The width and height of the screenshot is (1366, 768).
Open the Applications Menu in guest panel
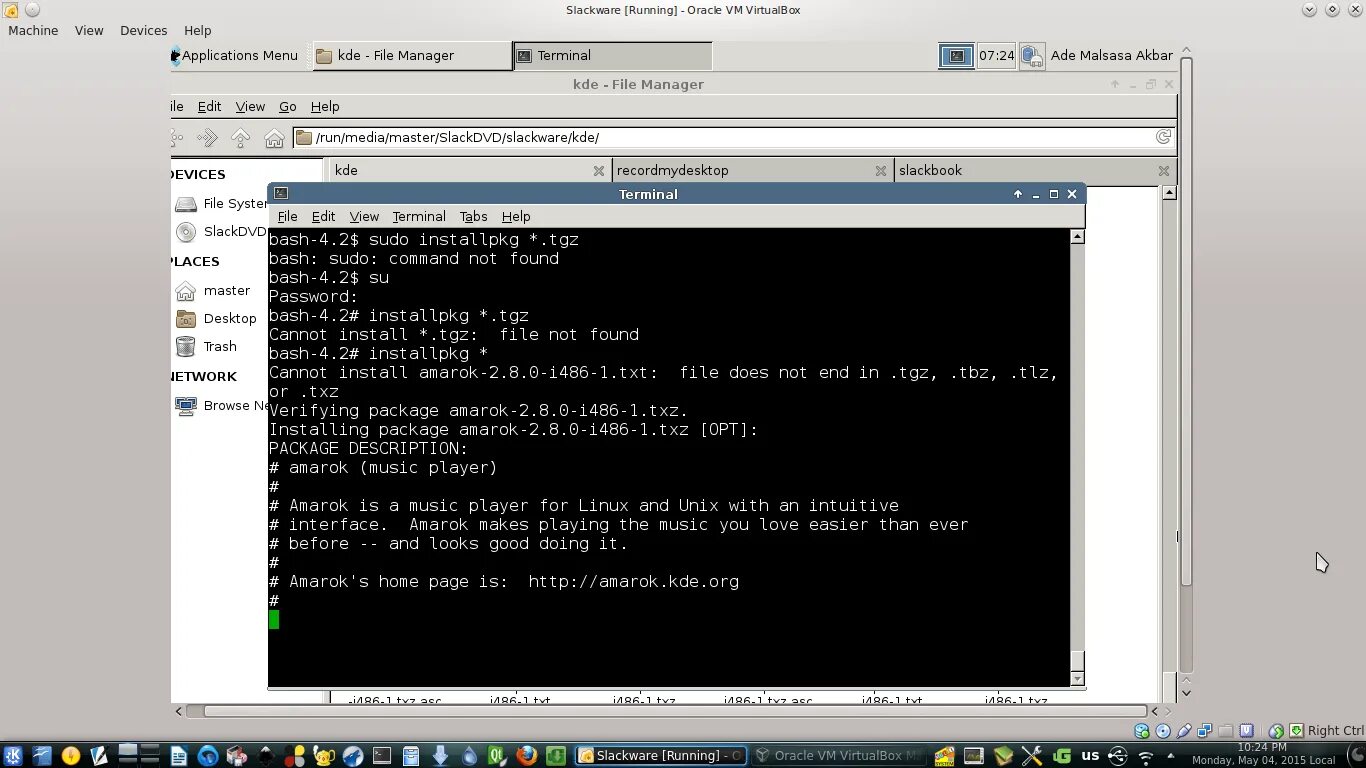pyautogui.click(x=234, y=56)
